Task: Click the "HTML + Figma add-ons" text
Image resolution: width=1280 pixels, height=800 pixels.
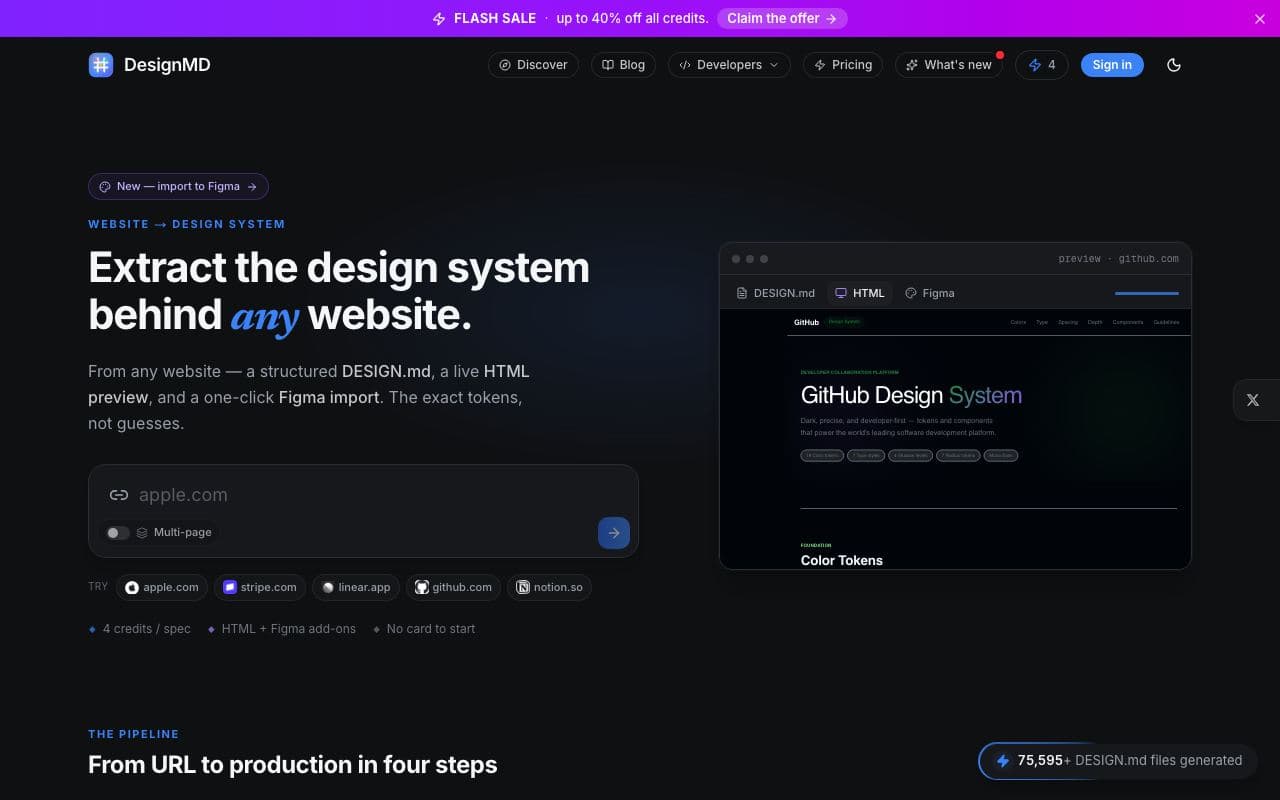Action: click(288, 629)
